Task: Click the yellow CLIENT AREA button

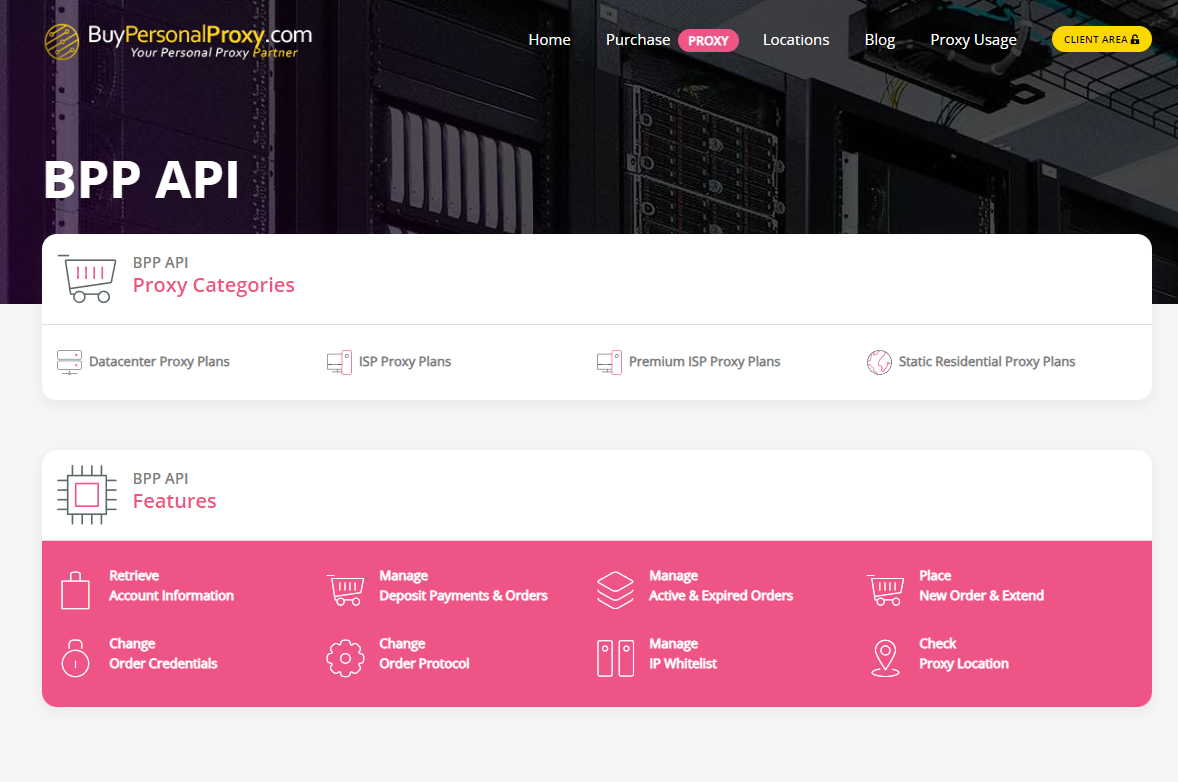Action: (1101, 39)
